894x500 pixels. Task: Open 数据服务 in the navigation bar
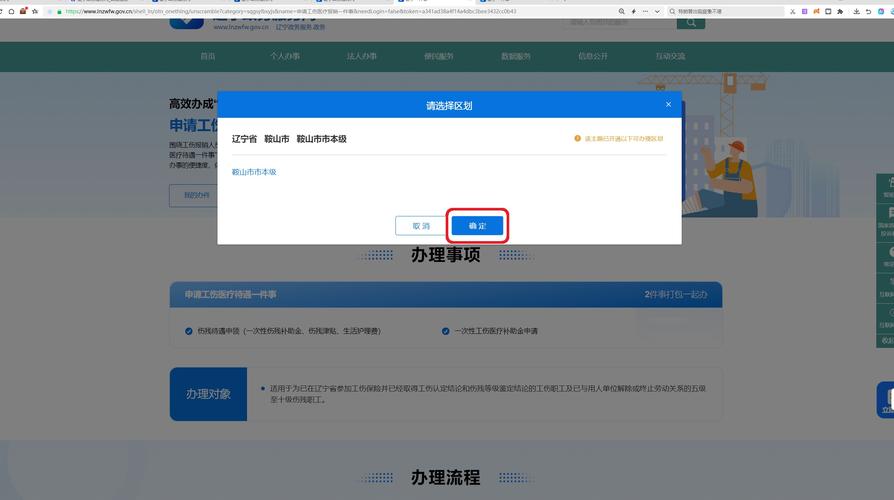tap(515, 56)
